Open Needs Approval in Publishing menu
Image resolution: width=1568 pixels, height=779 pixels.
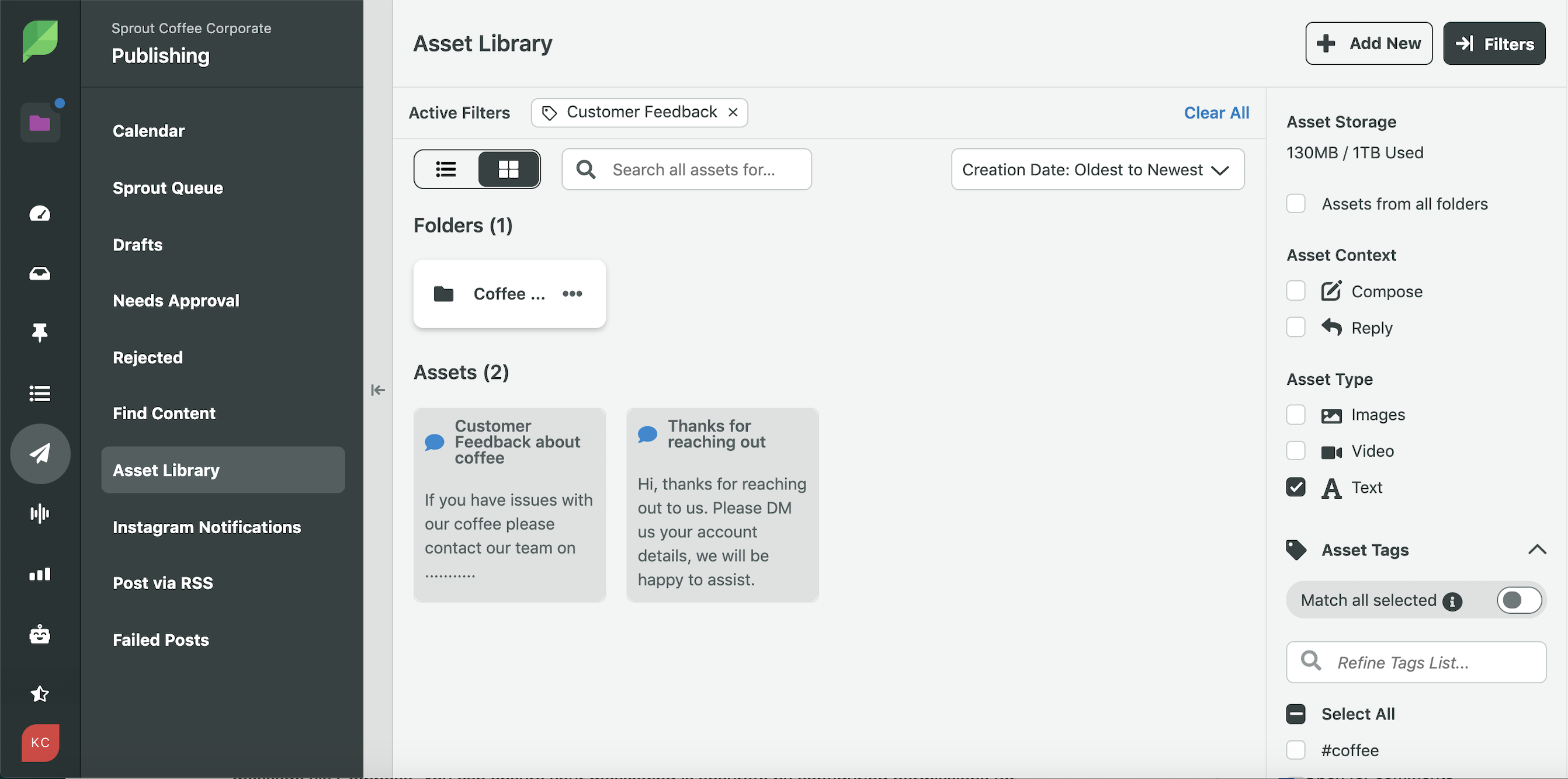[176, 301]
